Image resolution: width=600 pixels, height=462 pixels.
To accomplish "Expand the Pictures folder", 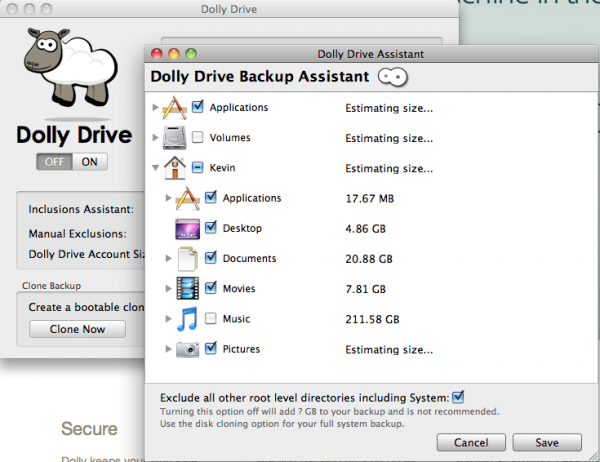I will tap(168, 349).
